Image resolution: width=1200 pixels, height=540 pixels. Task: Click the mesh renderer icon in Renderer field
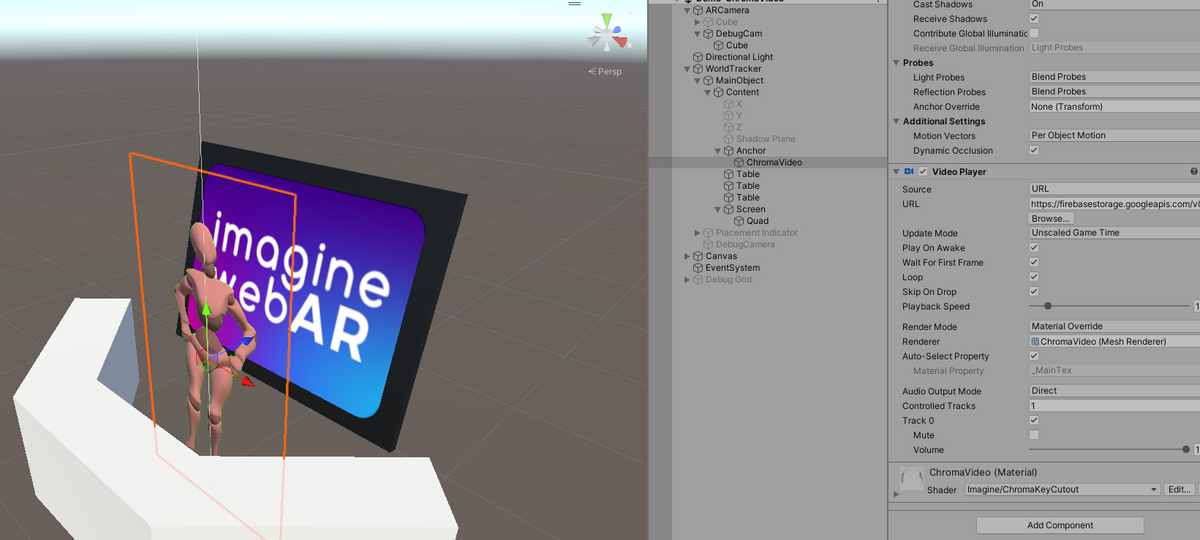click(1035, 342)
